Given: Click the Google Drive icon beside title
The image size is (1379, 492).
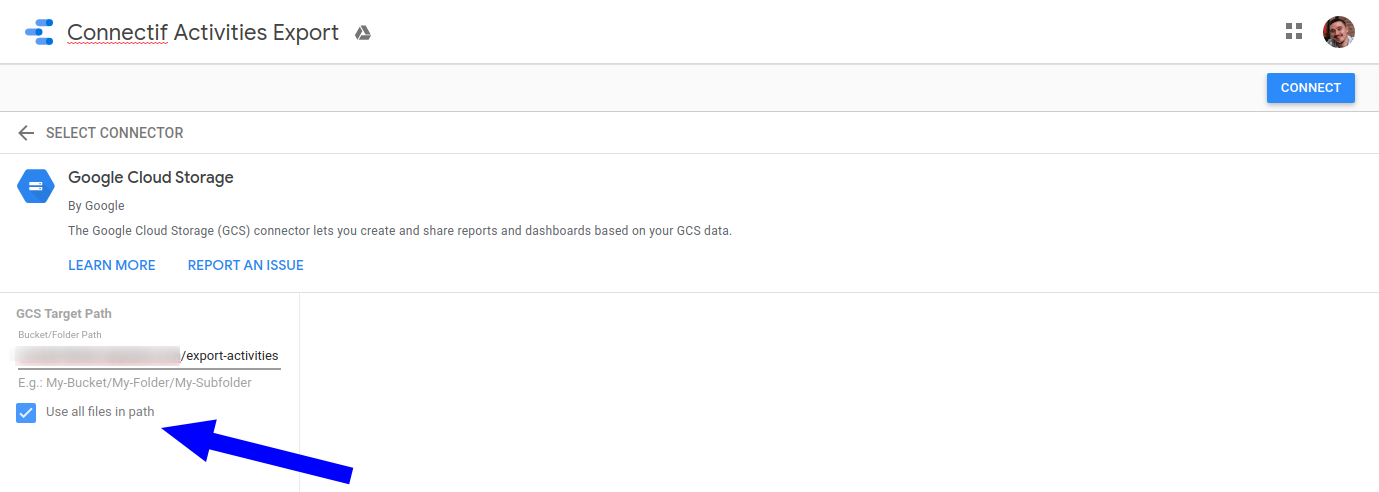Looking at the screenshot, I should pos(363,33).
